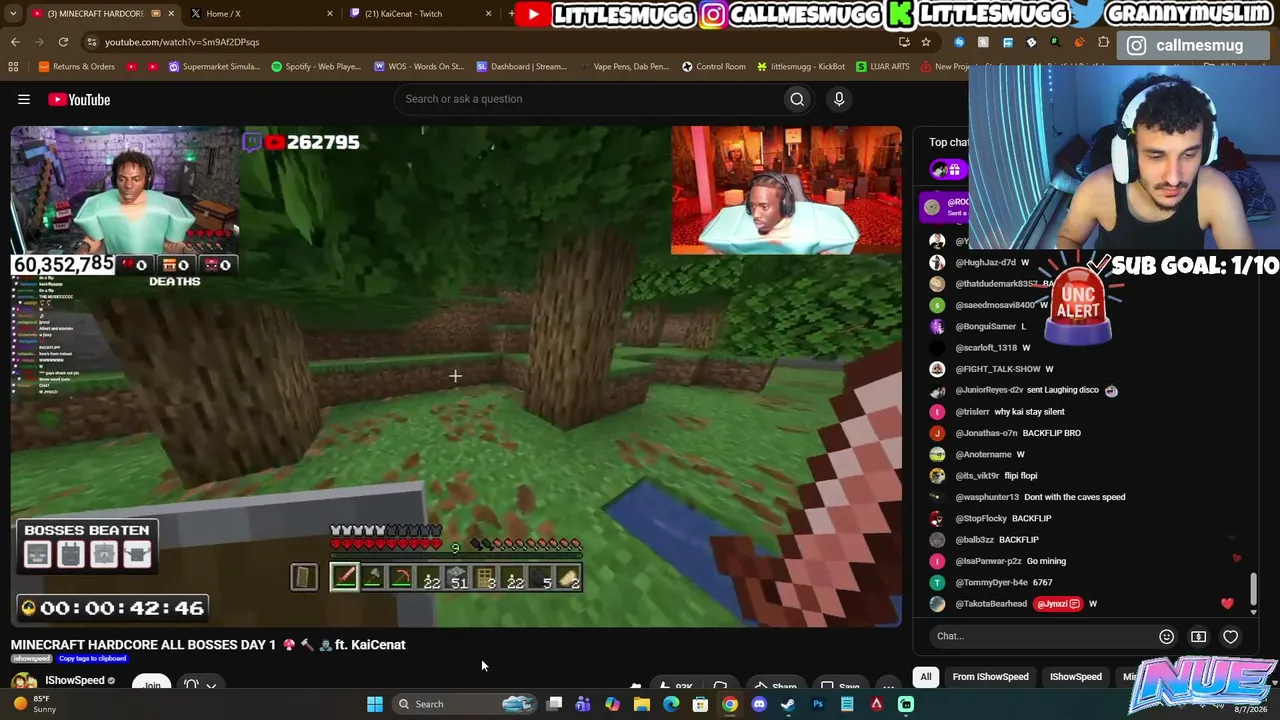The height and width of the screenshot is (720, 1280).
Task: Open the Windows Start menu
Action: pos(374,704)
